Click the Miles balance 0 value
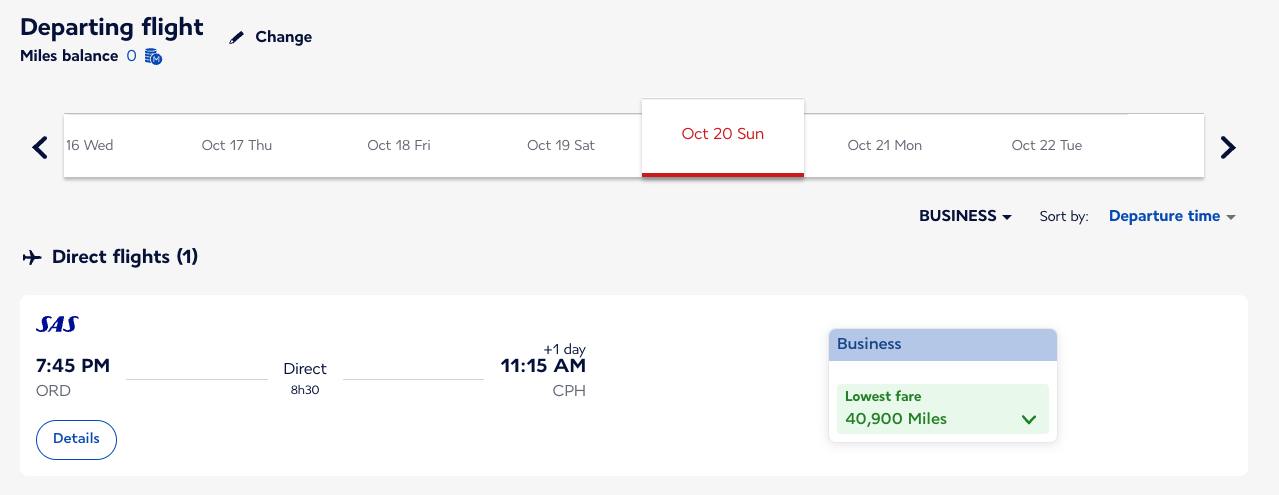This screenshot has height=495, width=1279. (131, 56)
